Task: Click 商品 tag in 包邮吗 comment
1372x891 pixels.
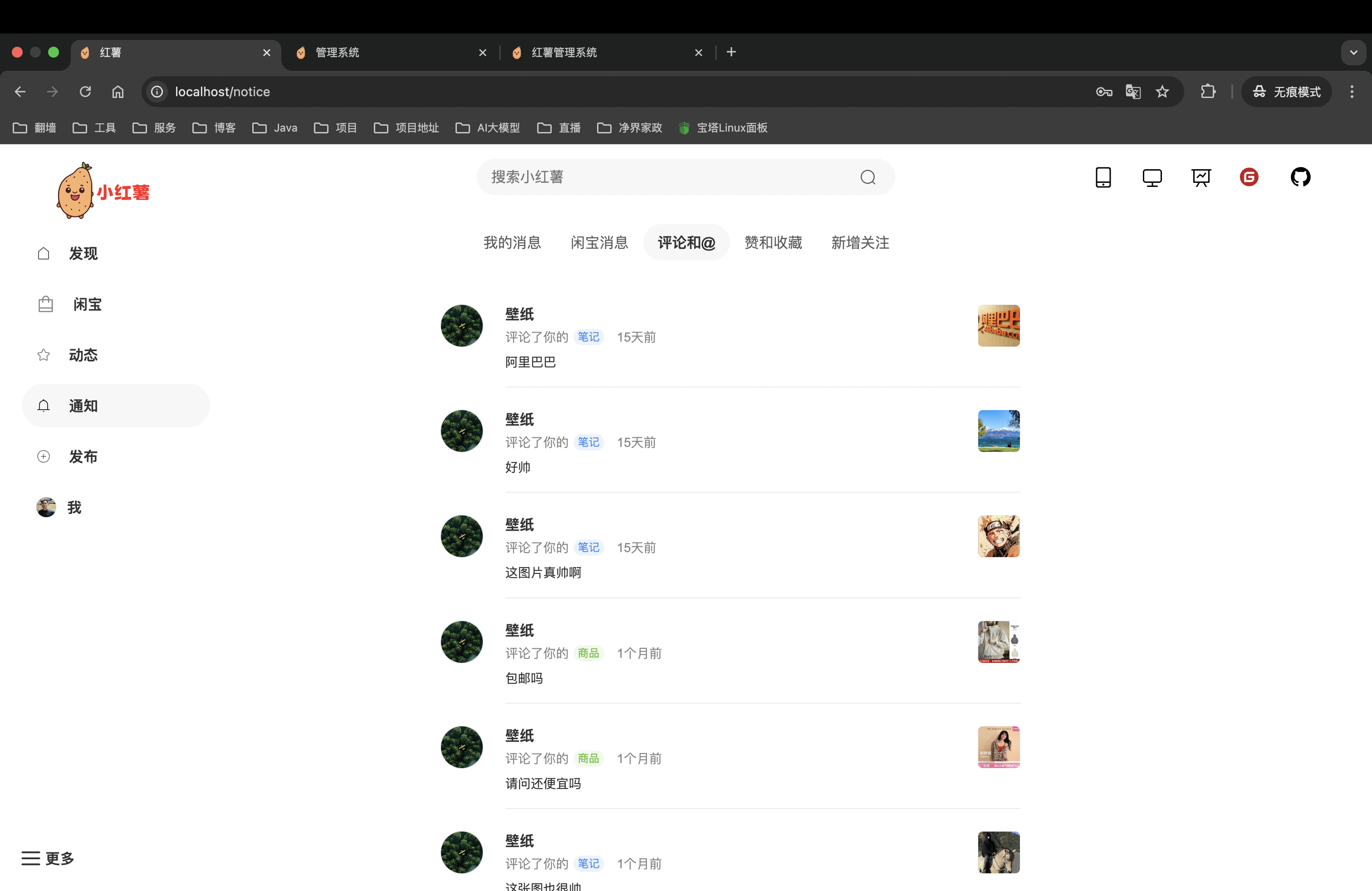Action: tap(588, 653)
